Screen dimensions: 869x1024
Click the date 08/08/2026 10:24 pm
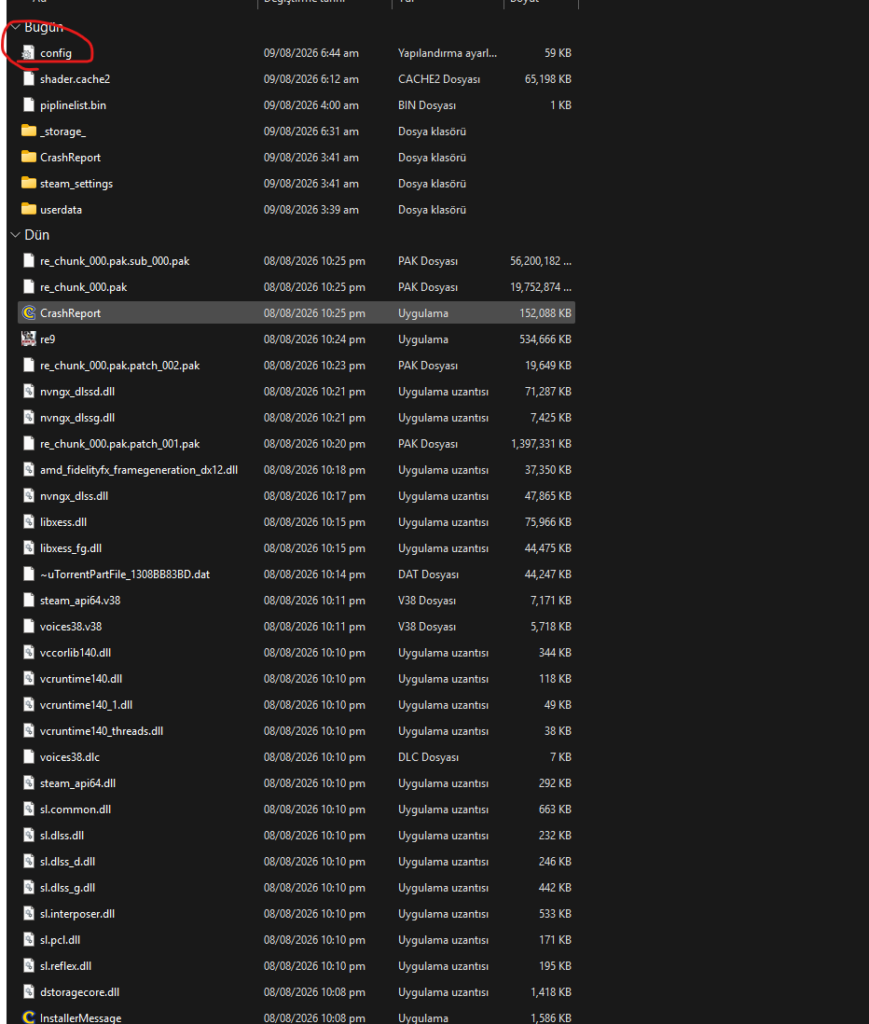[314, 339]
